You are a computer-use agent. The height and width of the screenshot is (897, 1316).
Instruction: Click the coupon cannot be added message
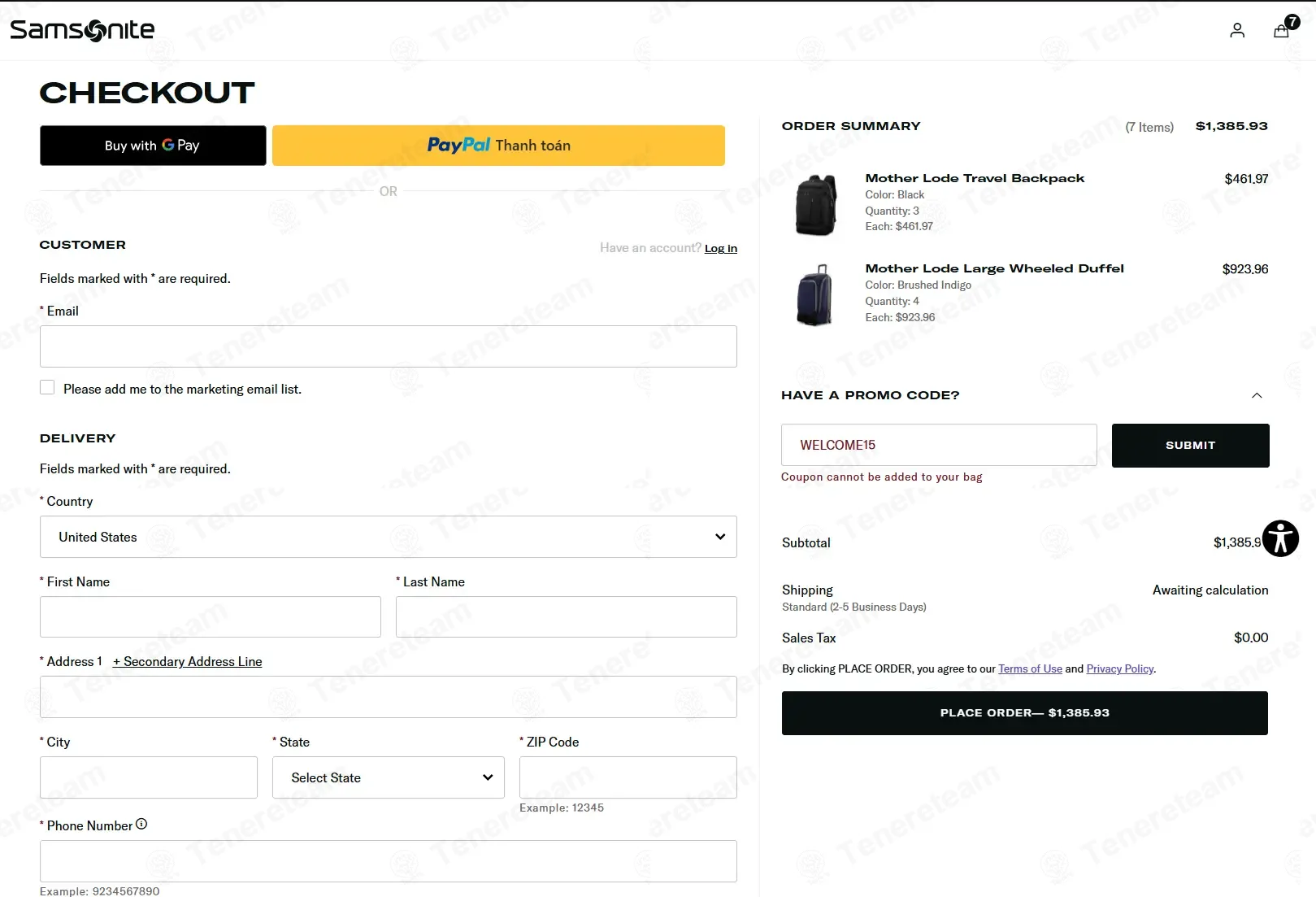[x=881, y=477]
